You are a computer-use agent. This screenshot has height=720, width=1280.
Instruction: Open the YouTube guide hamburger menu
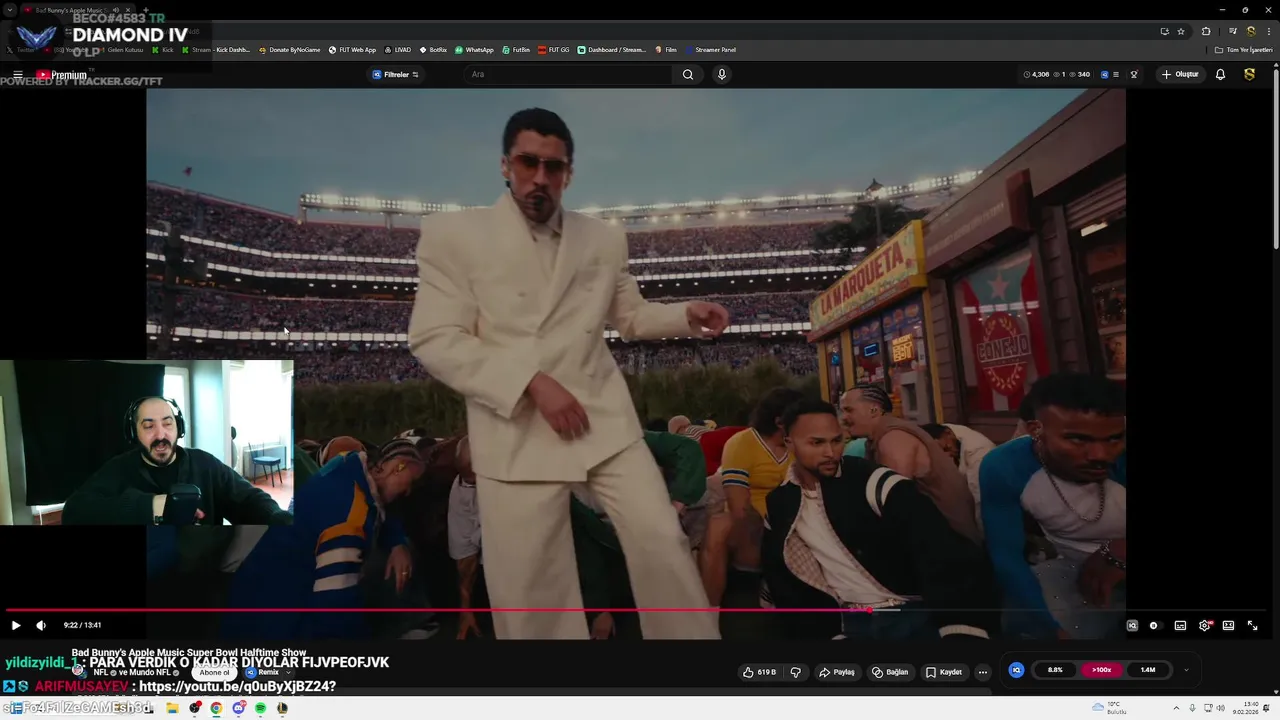[x=18, y=75]
